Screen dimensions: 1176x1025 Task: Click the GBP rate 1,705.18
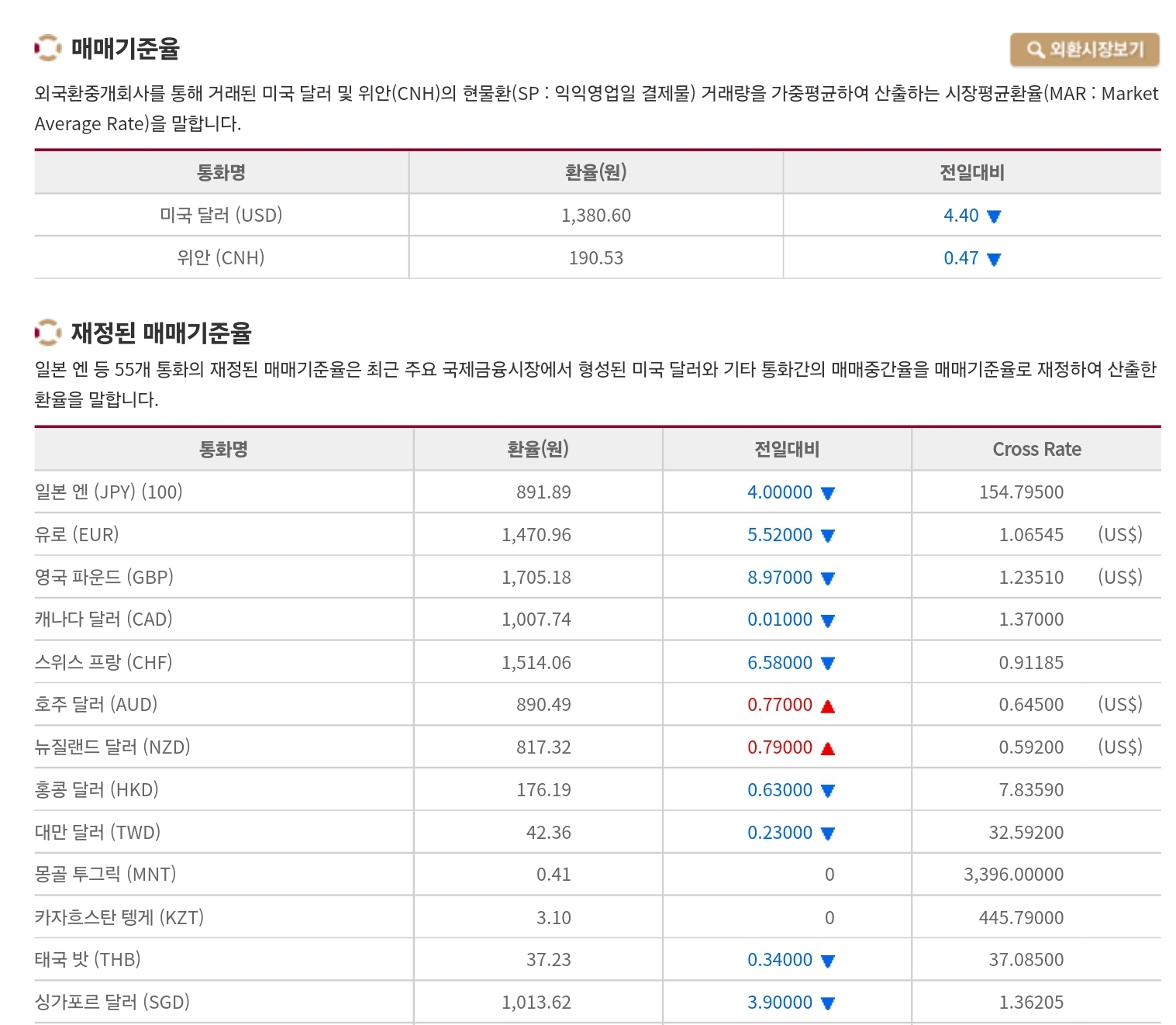[x=536, y=578]
